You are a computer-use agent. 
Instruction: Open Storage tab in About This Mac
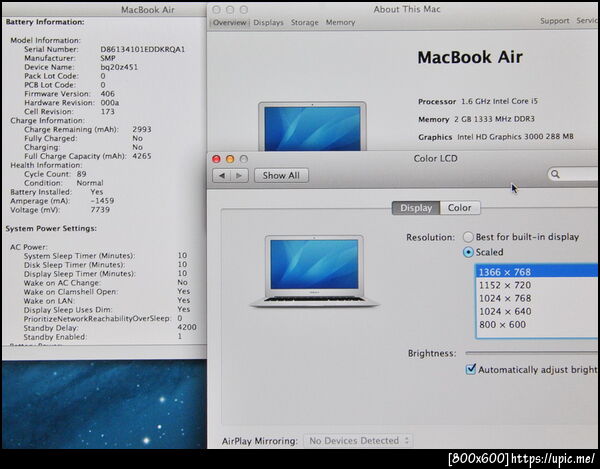click(x=305, y=23)
